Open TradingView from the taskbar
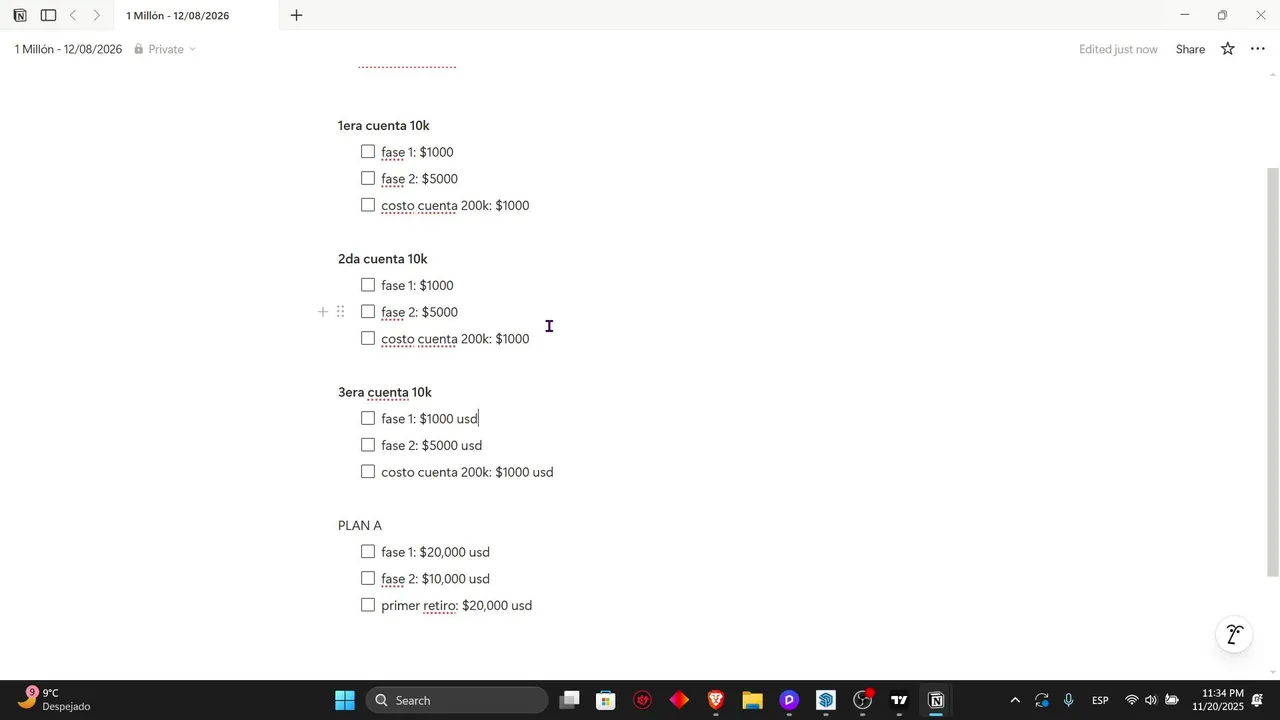 pyautogui.click(x=899, y=700)
